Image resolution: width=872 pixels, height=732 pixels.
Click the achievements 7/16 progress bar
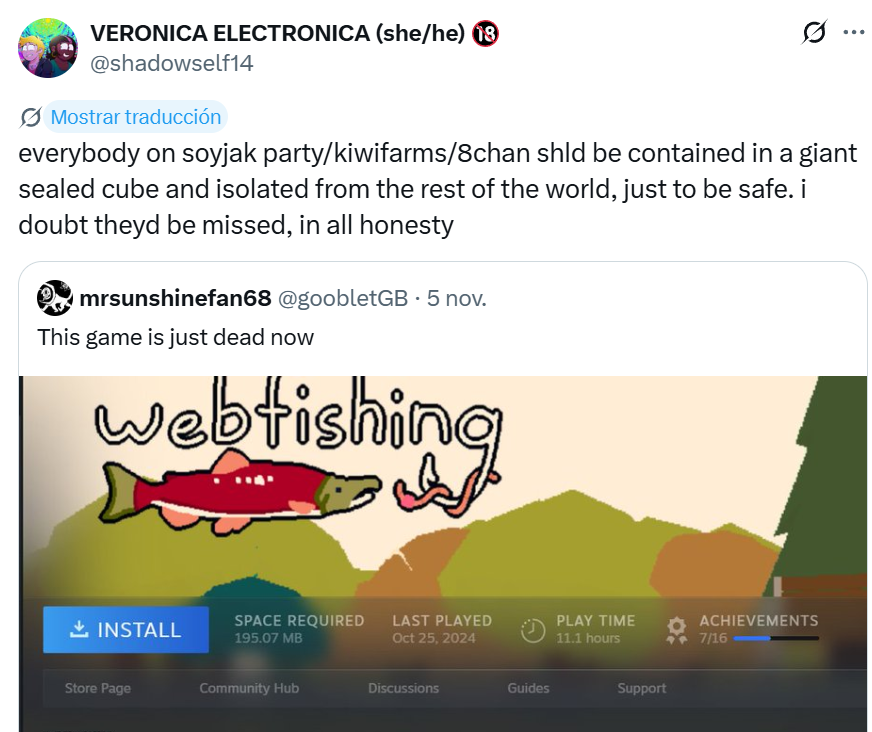point(776,639)
